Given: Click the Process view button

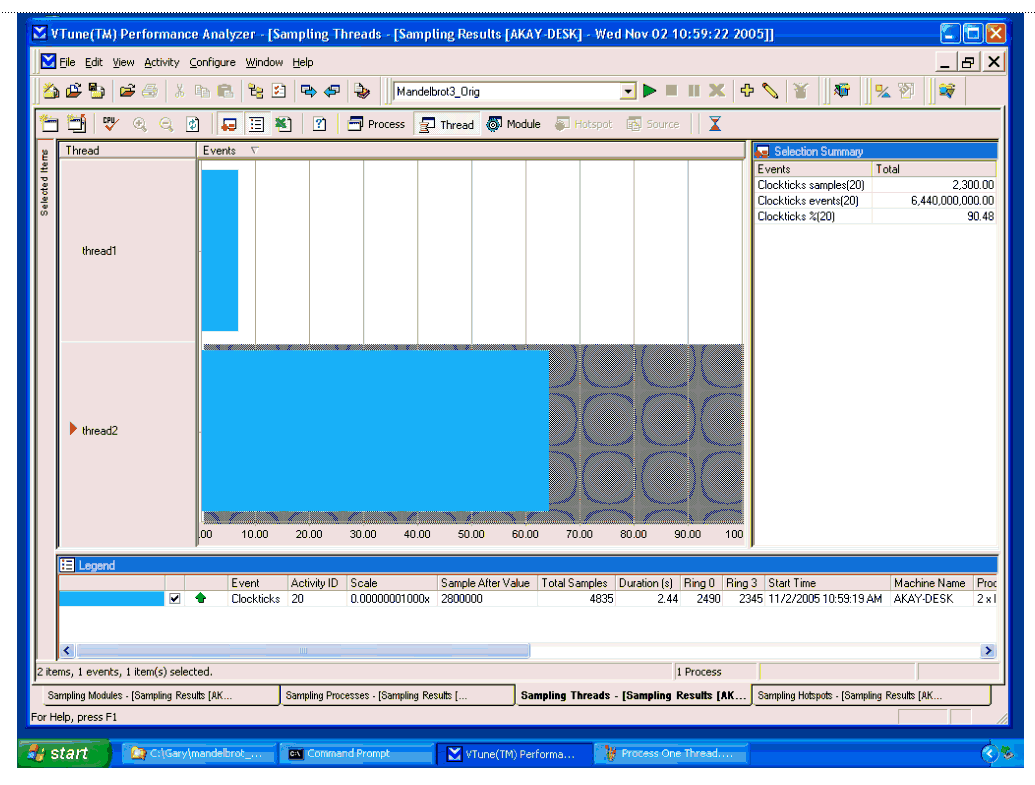Looking at the screenshot, I should [x=376, y=125].
